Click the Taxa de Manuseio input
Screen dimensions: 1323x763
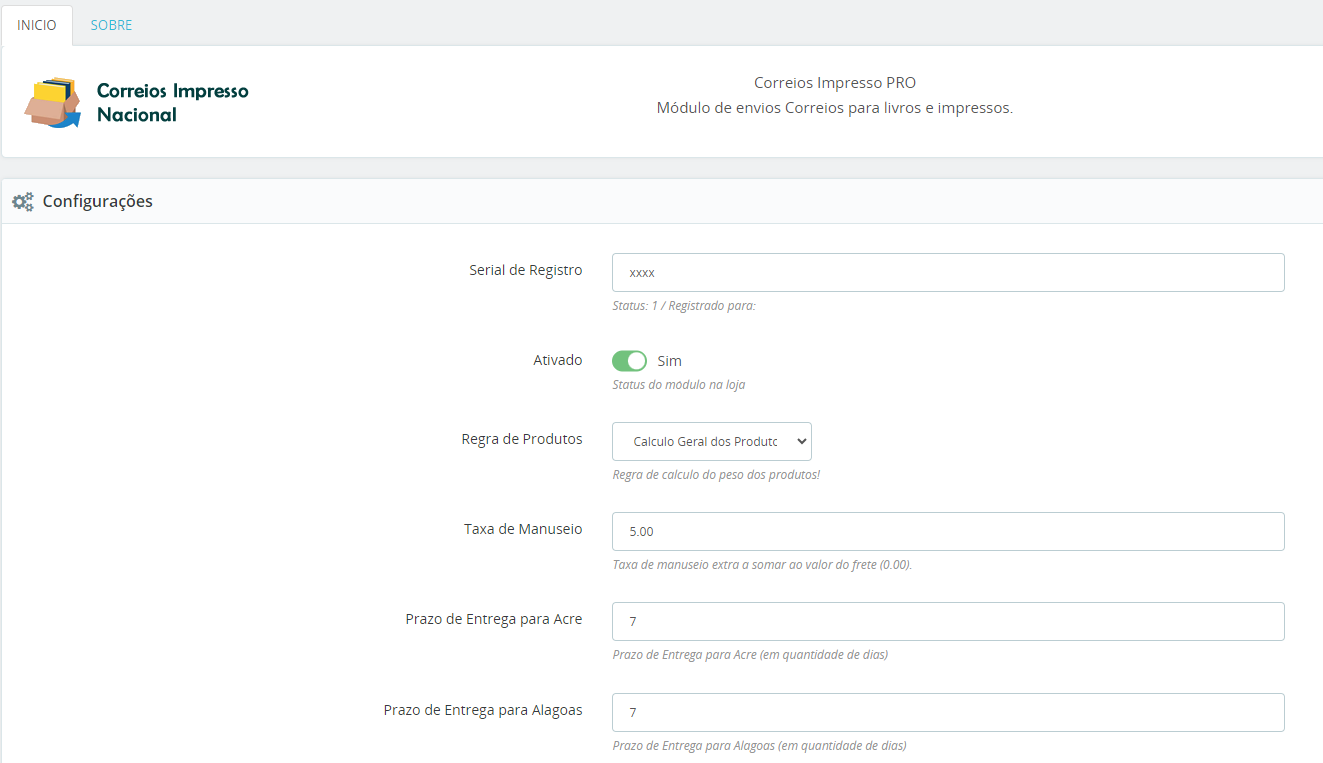948,531
